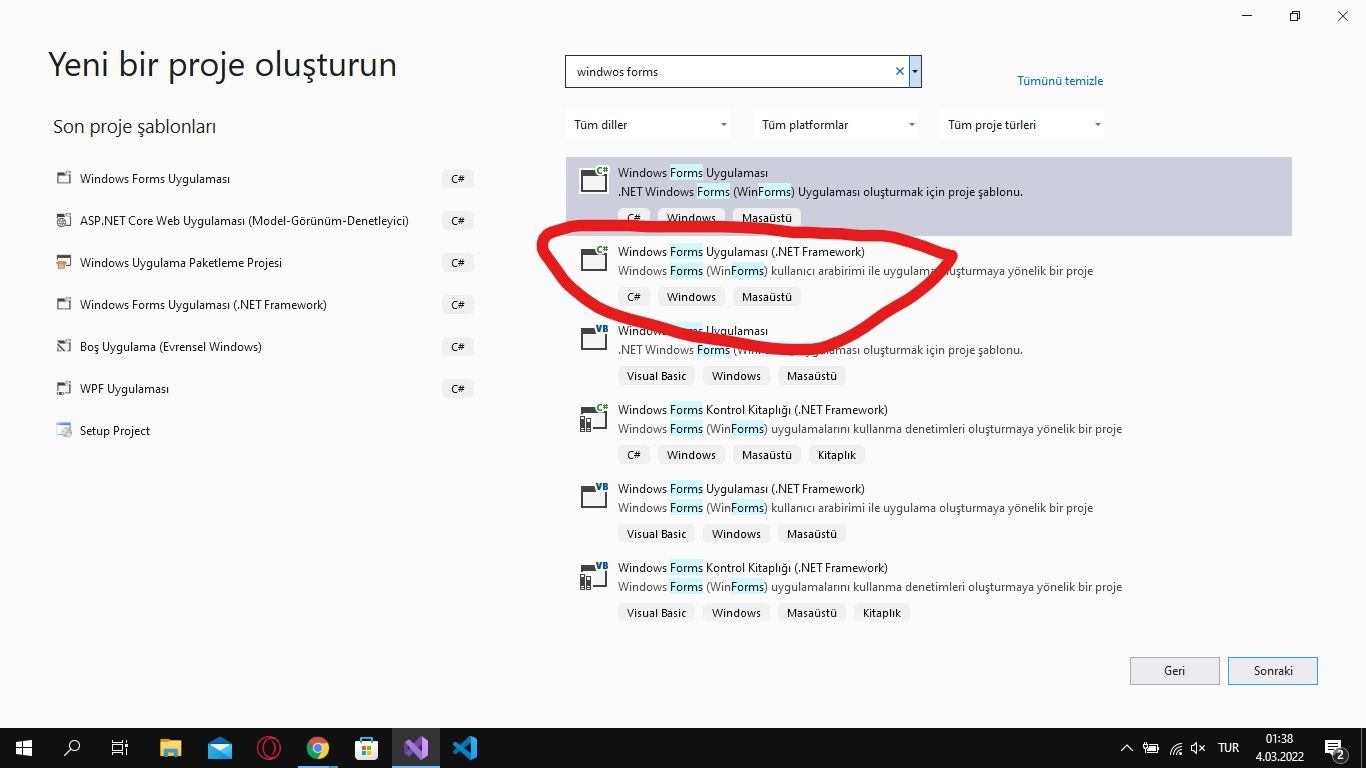This screenshot has width=1366, height=768.
Task: Open the Tüm diller language filter
Action: (650, 125)
